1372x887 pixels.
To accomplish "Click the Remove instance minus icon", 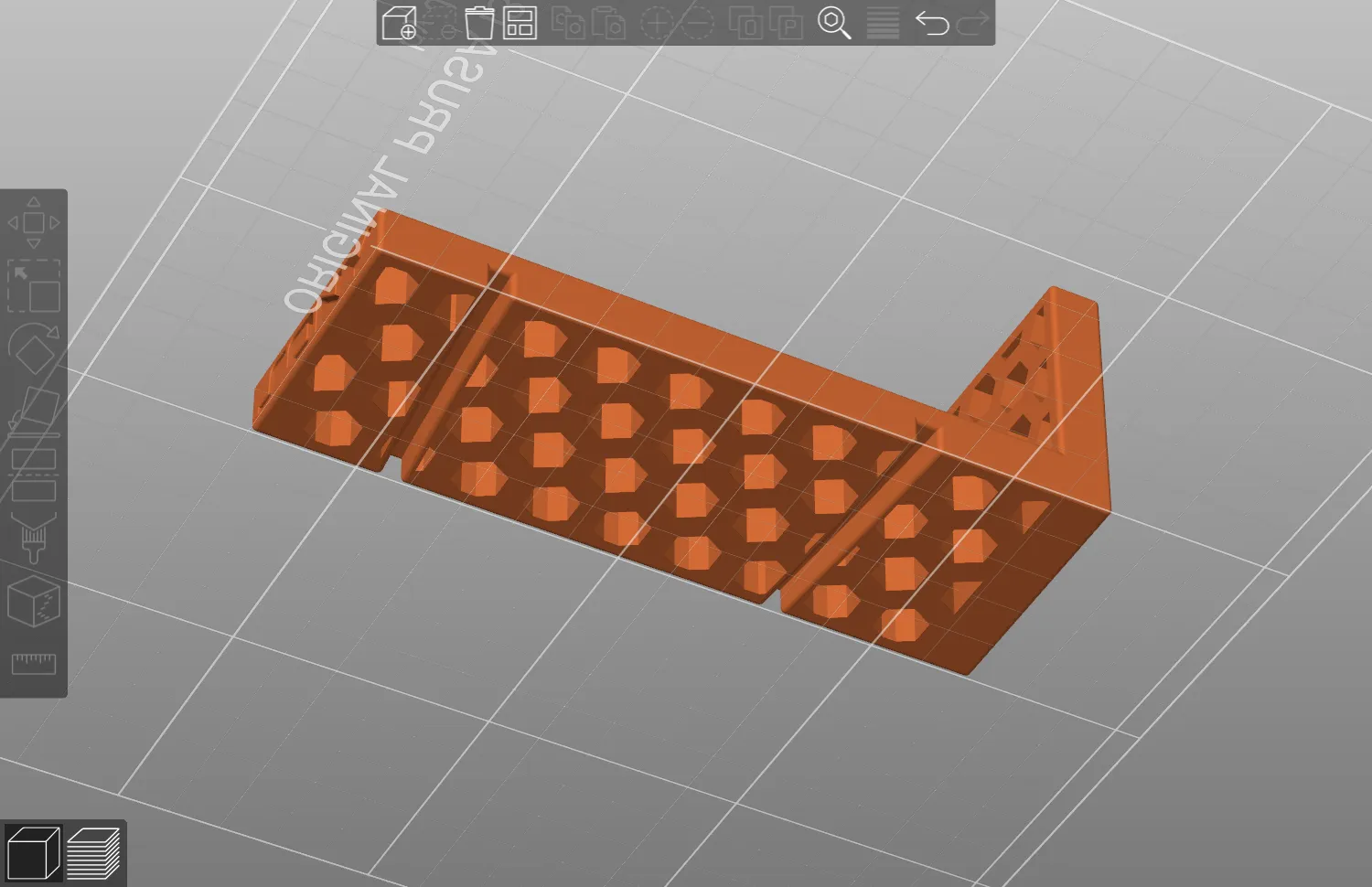I will [x=697, y=22].
